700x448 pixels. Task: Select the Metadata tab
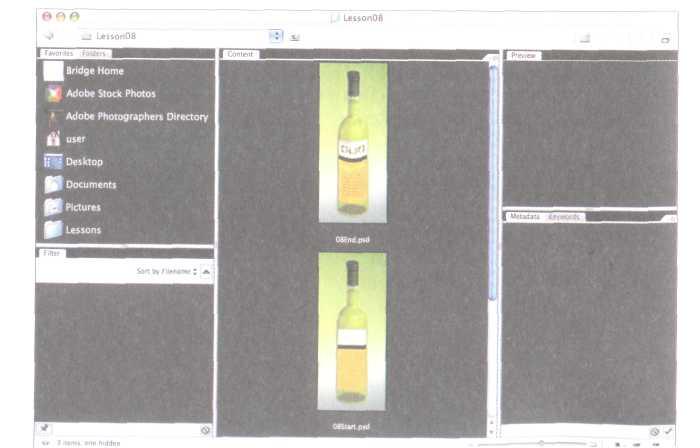coord(525,216)
